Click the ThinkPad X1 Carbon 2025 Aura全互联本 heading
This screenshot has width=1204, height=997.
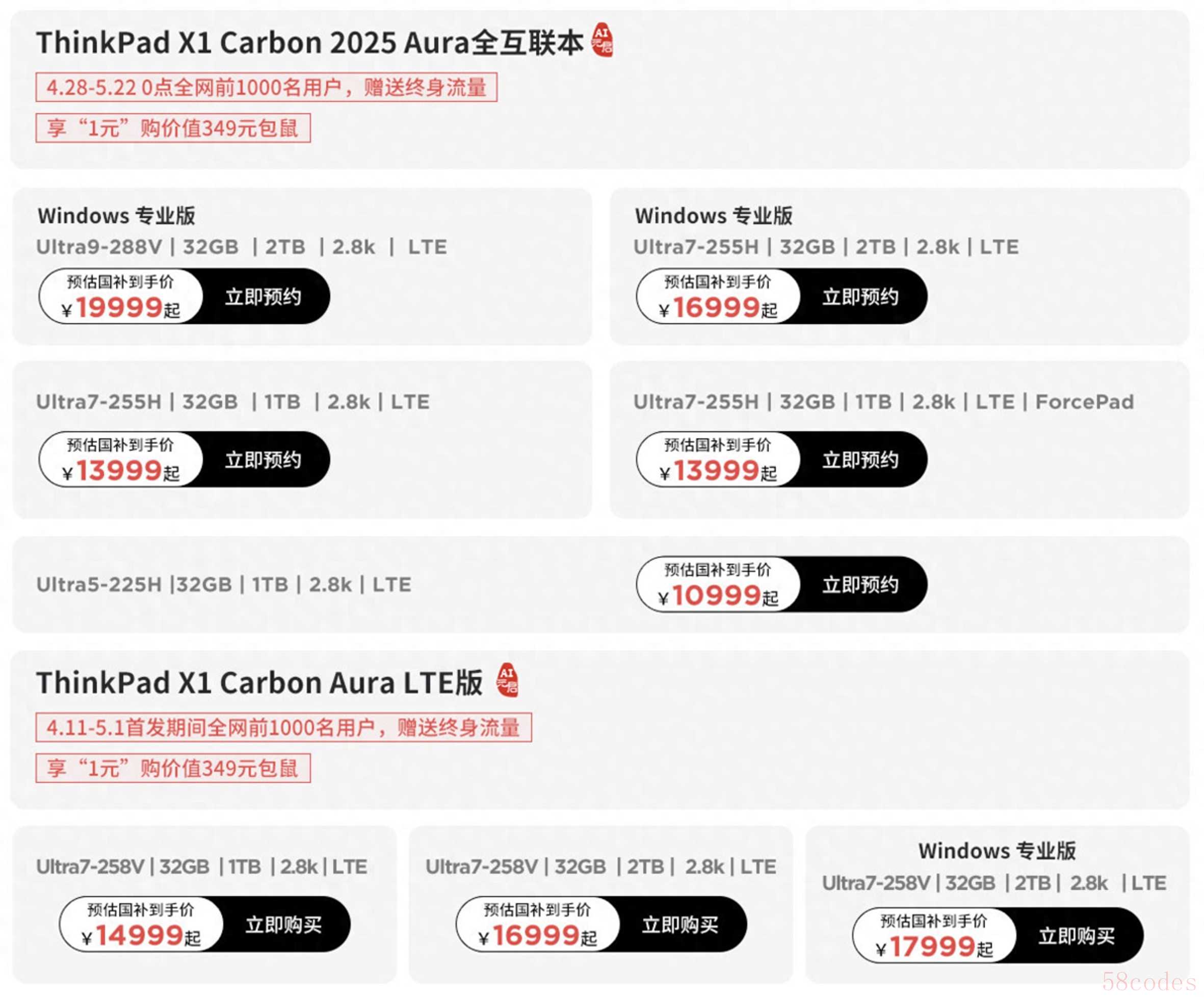click(x=309, y=43)
